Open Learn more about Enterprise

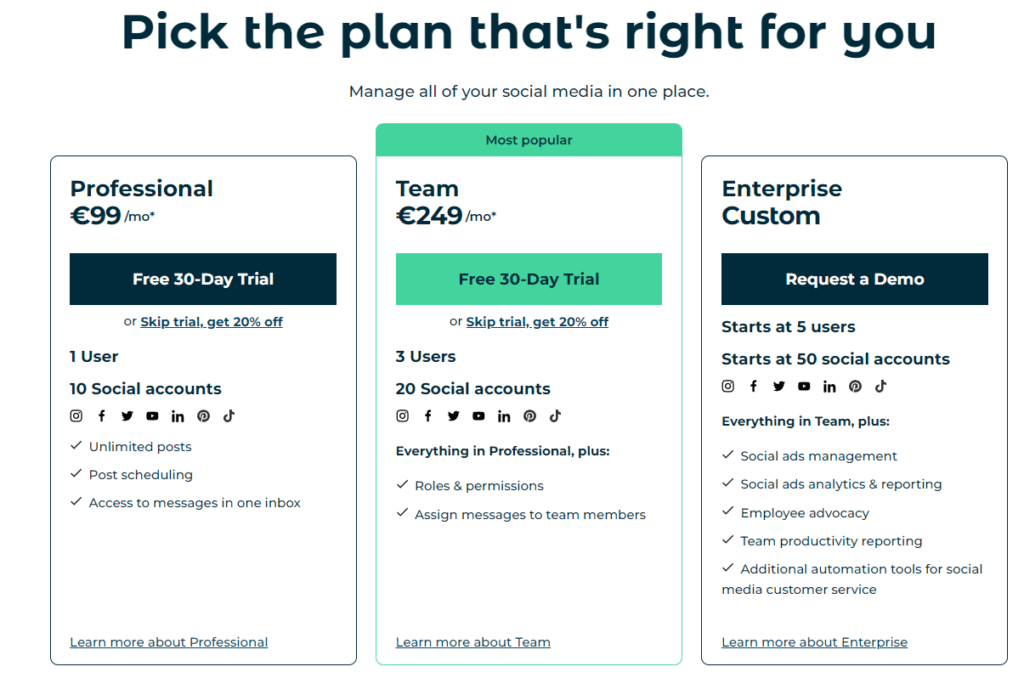815,642
